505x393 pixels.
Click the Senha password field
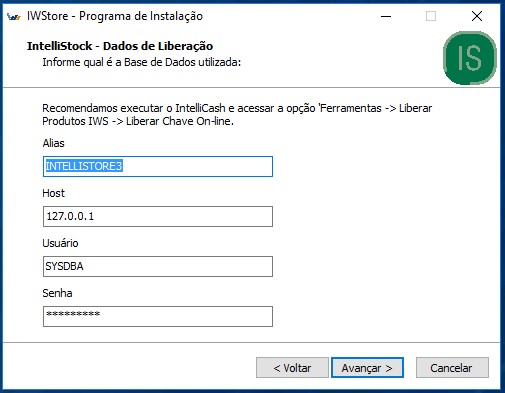point(158,316)
